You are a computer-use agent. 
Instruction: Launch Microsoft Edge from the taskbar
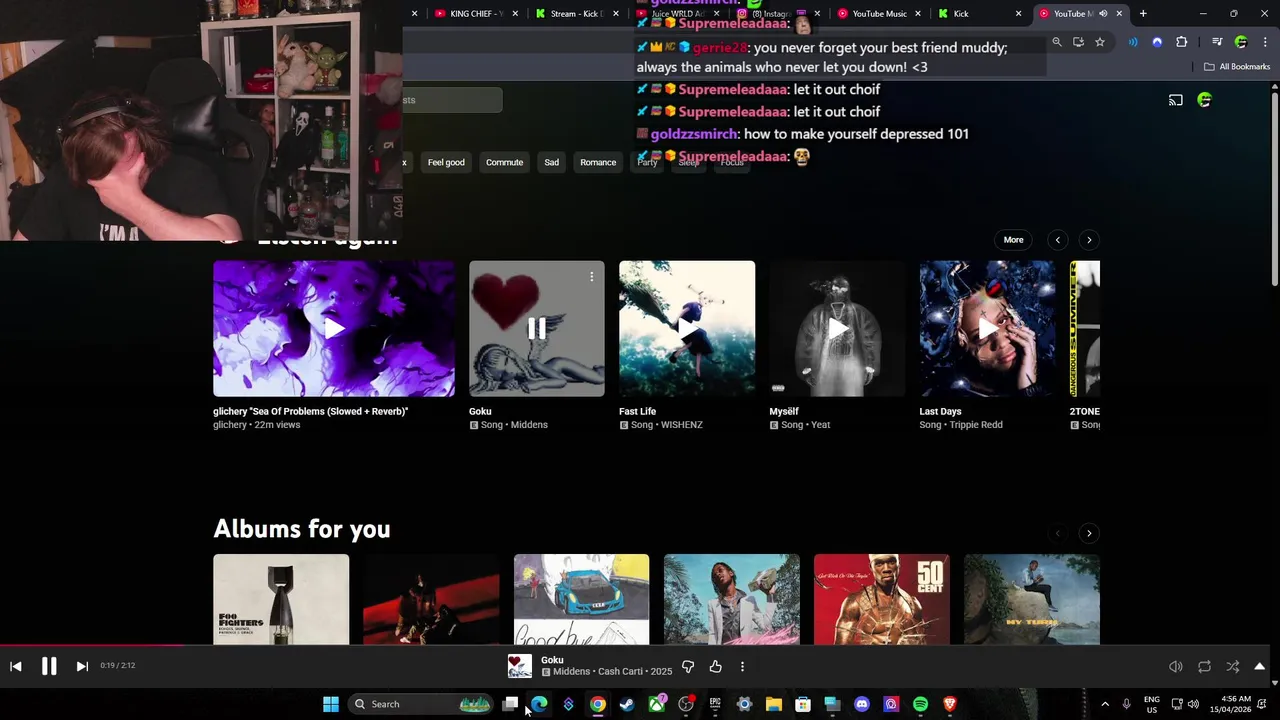[x=539, y=704]
